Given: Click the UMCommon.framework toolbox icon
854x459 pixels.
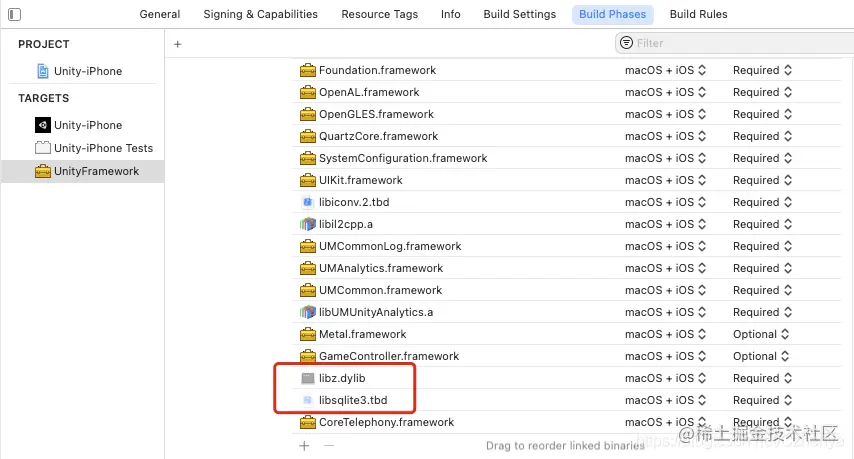Looking at the screenshot, I should [x=308, y=290].
